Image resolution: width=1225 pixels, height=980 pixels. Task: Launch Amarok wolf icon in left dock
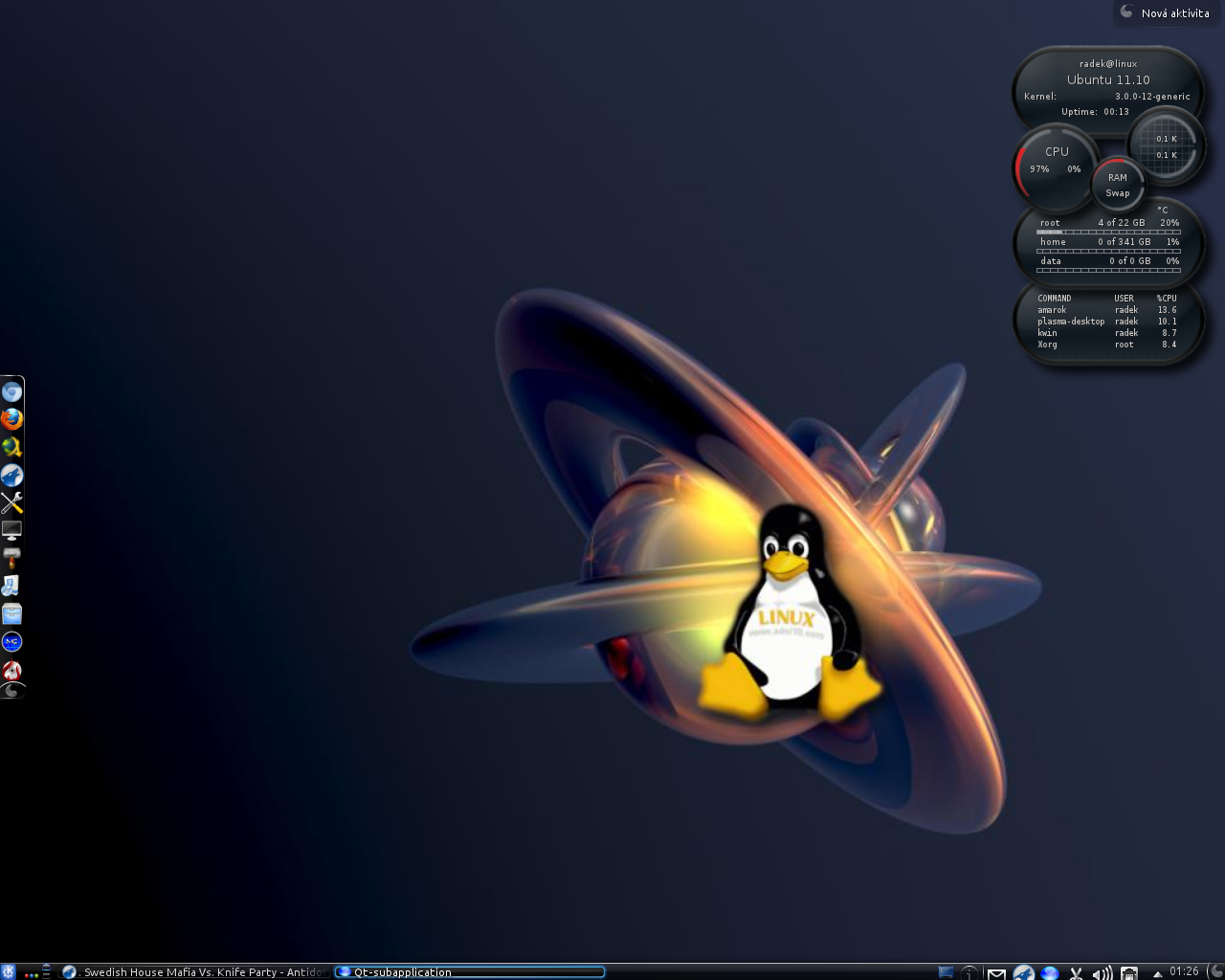pyautogui.click(x=11, y=475)
